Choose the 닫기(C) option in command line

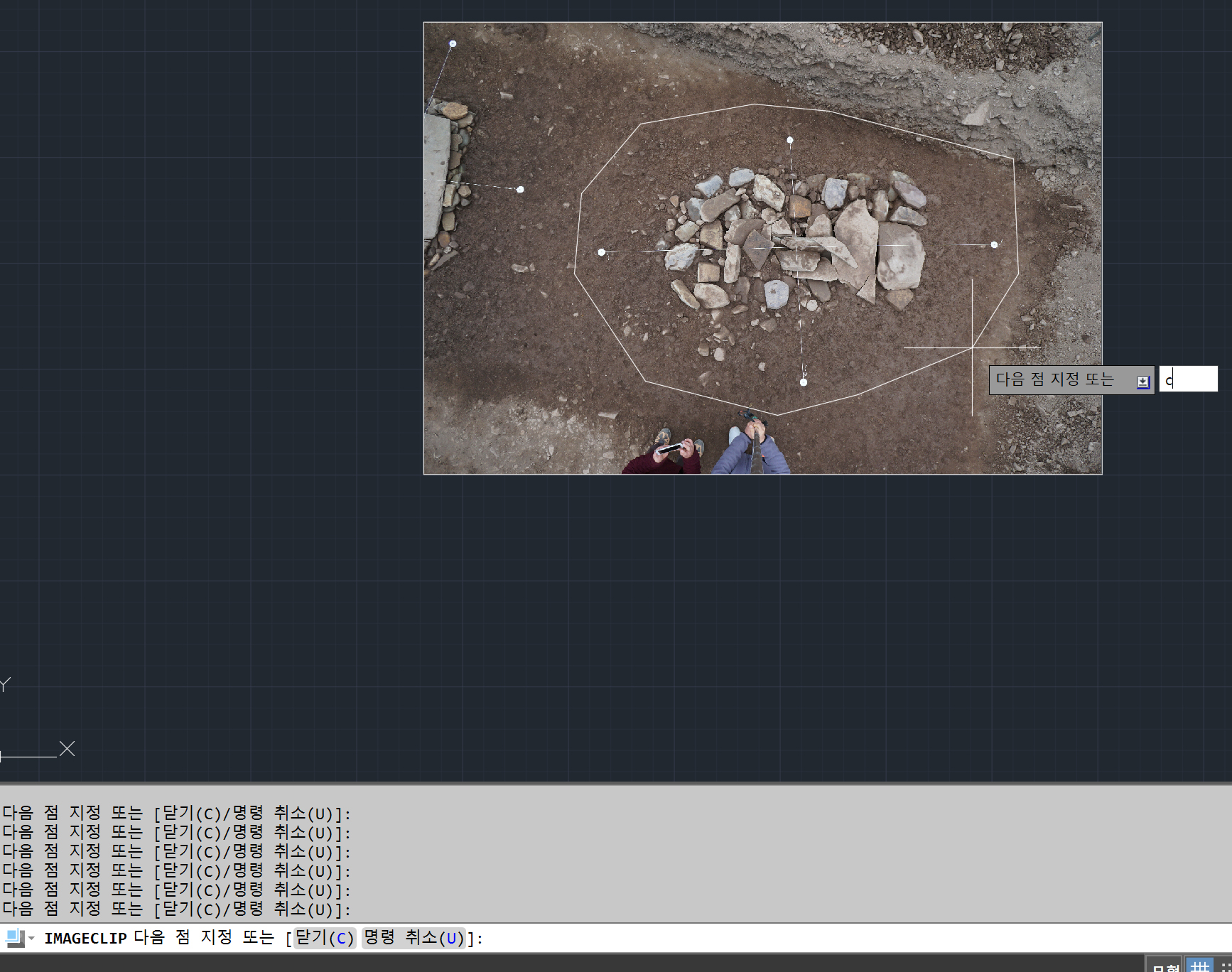(325, 939)
